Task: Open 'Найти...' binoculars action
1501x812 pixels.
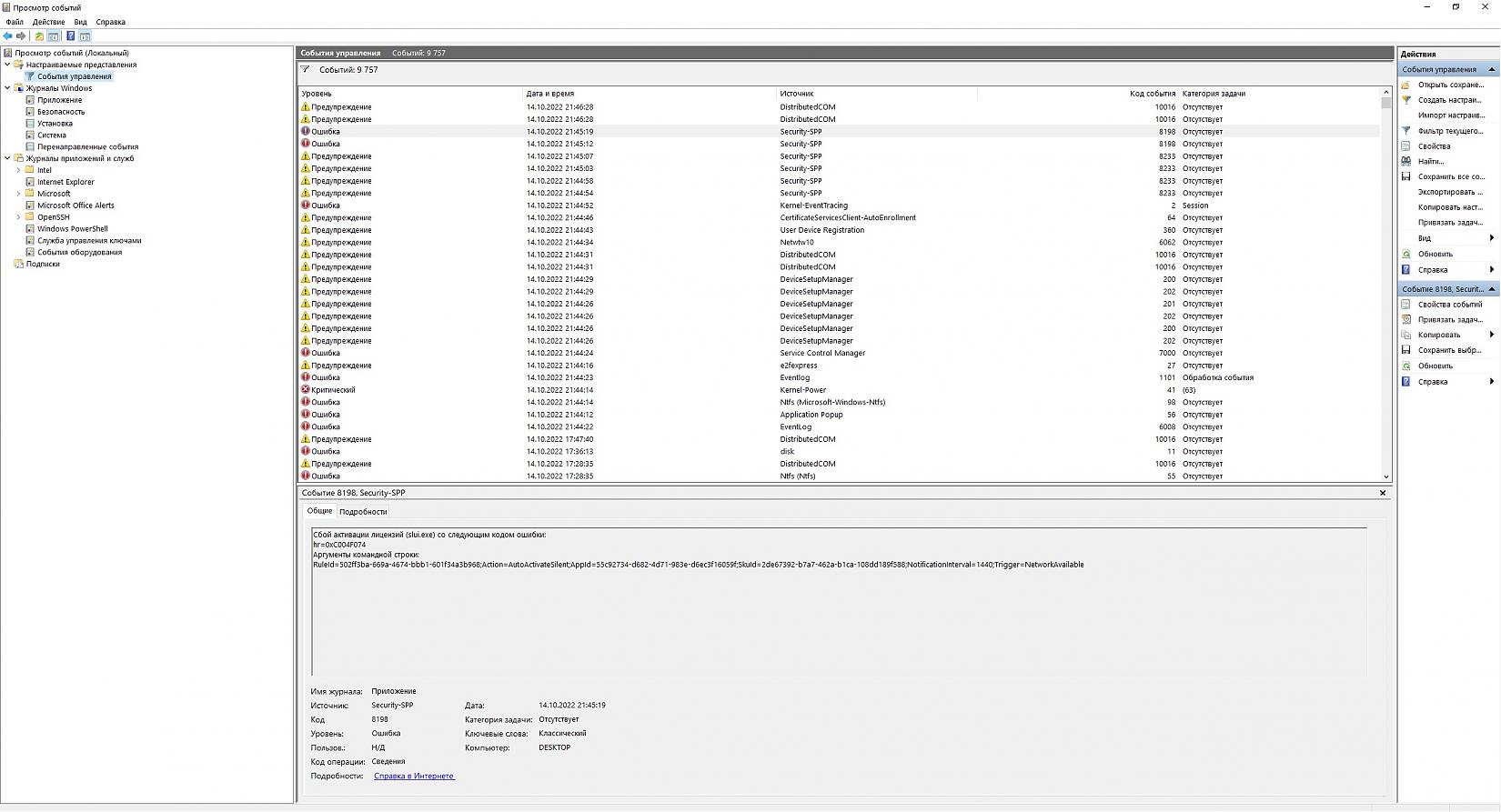Action: pos(1431,162)
